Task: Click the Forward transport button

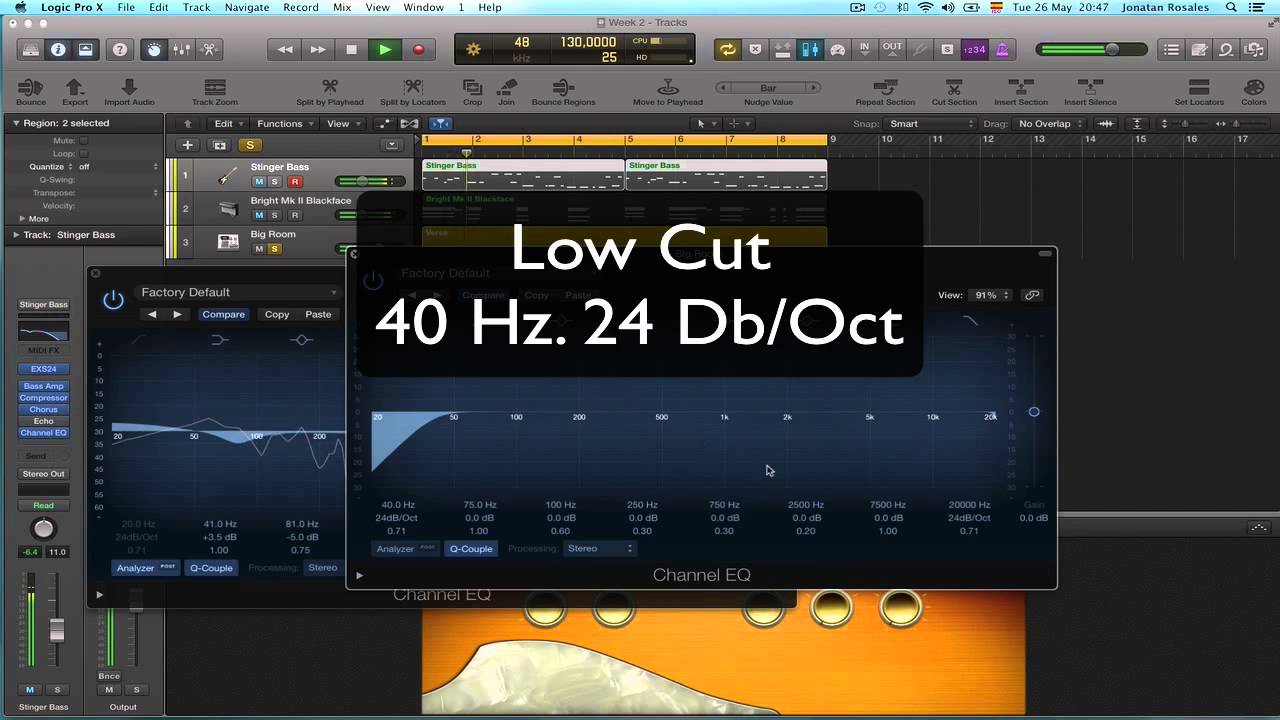Action: (x=318, y=50)
